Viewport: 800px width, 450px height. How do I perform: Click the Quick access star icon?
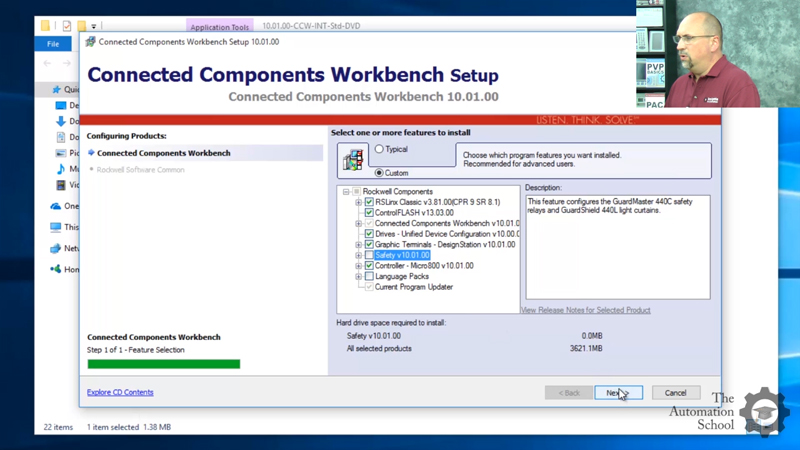56,89
